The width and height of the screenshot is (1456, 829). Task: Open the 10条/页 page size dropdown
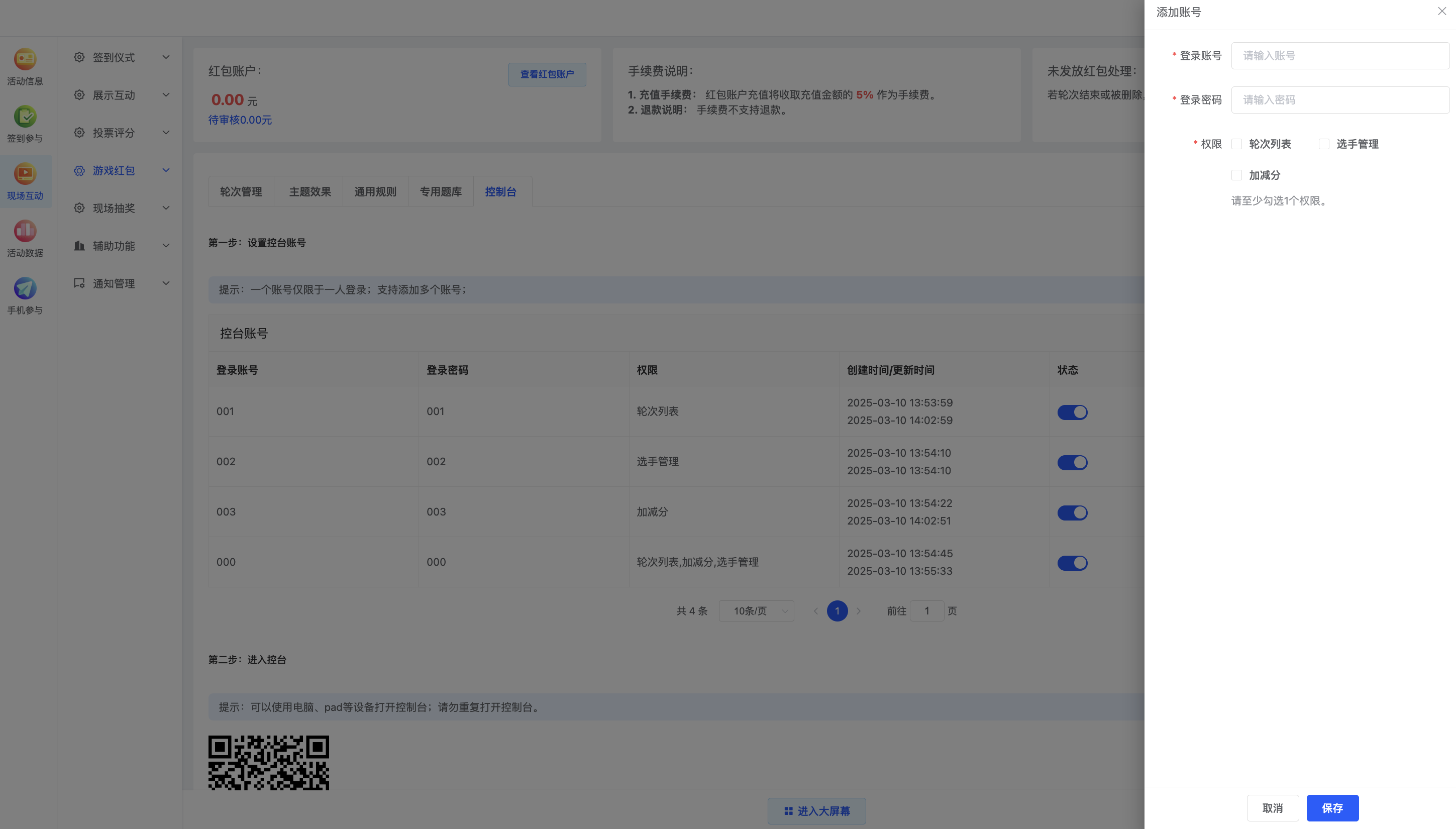click(756, 610)
